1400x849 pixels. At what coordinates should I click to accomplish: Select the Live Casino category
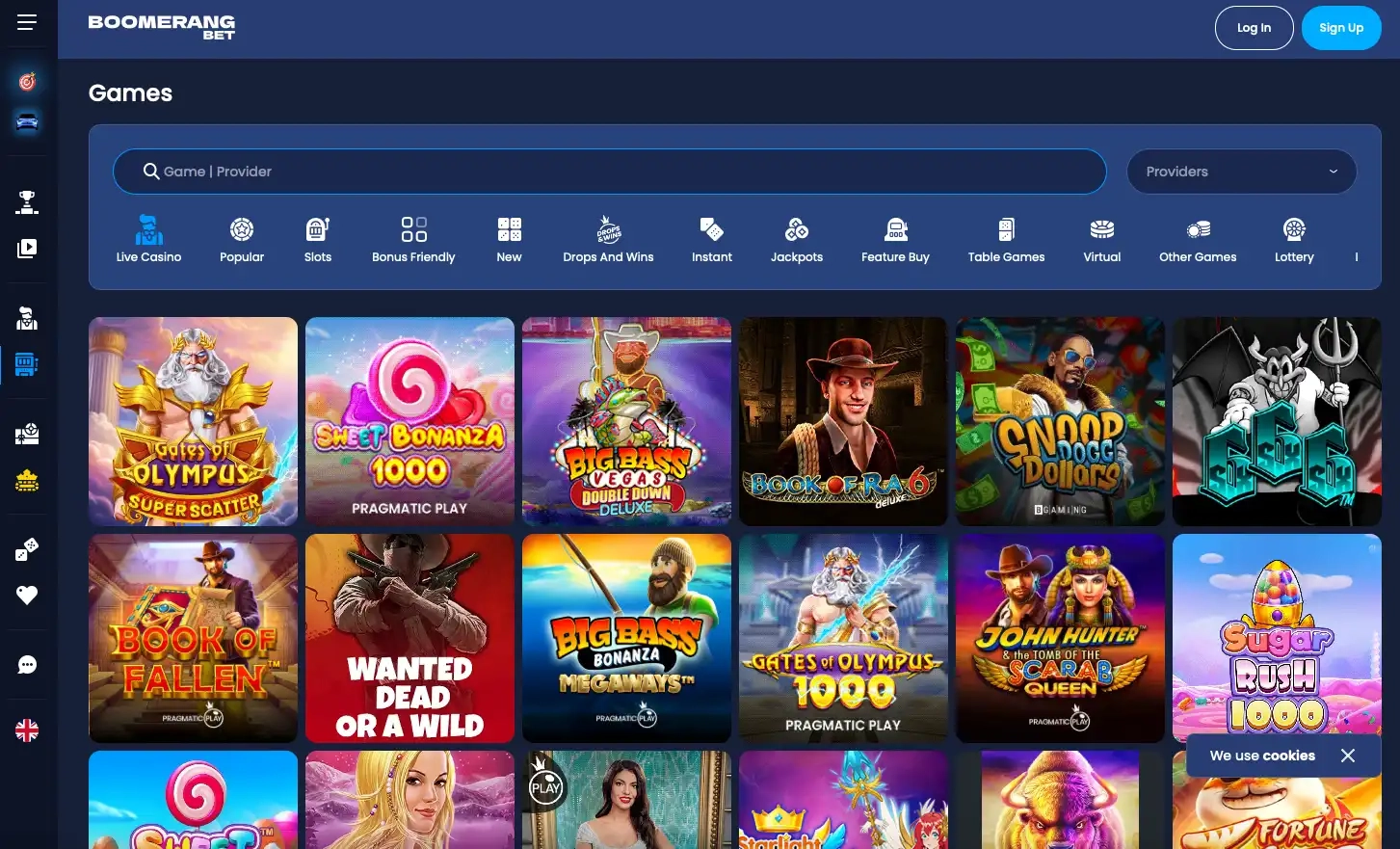tap(148, 239)
